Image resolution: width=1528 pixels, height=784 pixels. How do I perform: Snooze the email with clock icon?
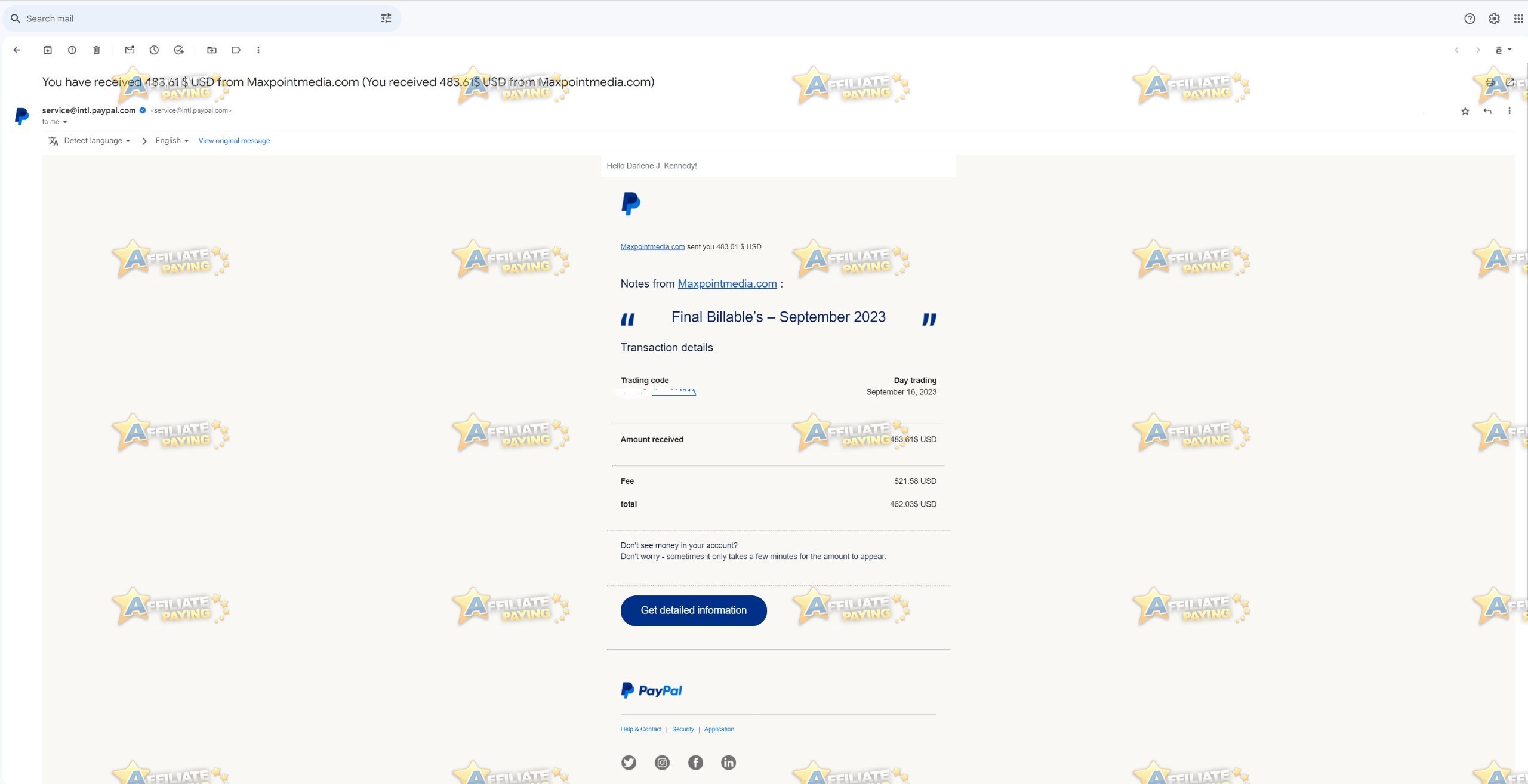point(154,50)
